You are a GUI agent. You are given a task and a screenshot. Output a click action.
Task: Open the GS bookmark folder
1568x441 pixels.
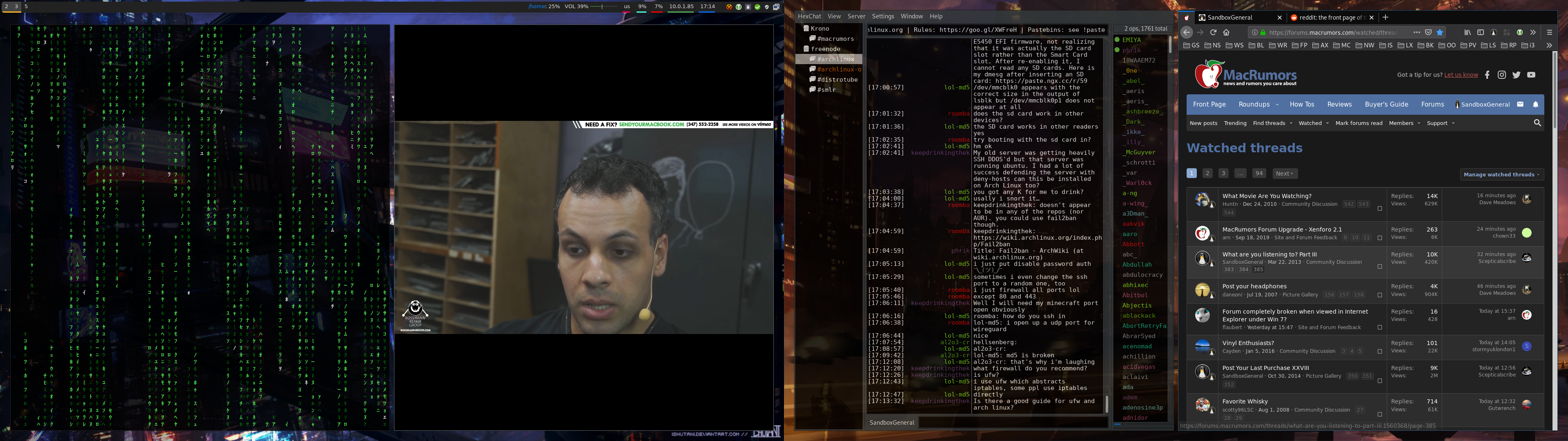tap(1192, 45)
